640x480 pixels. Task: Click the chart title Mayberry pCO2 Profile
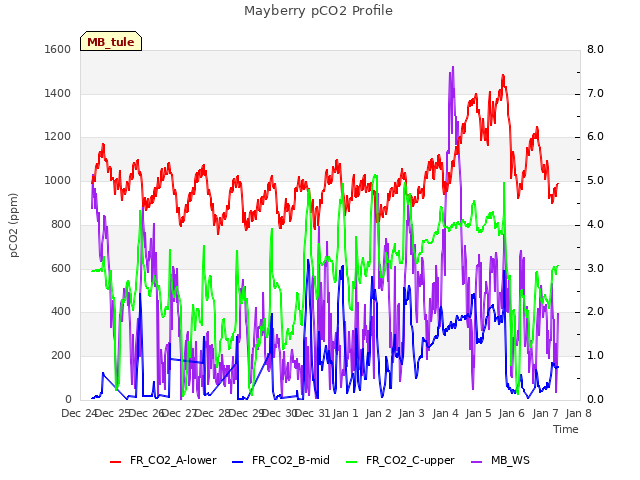point(318,11)
